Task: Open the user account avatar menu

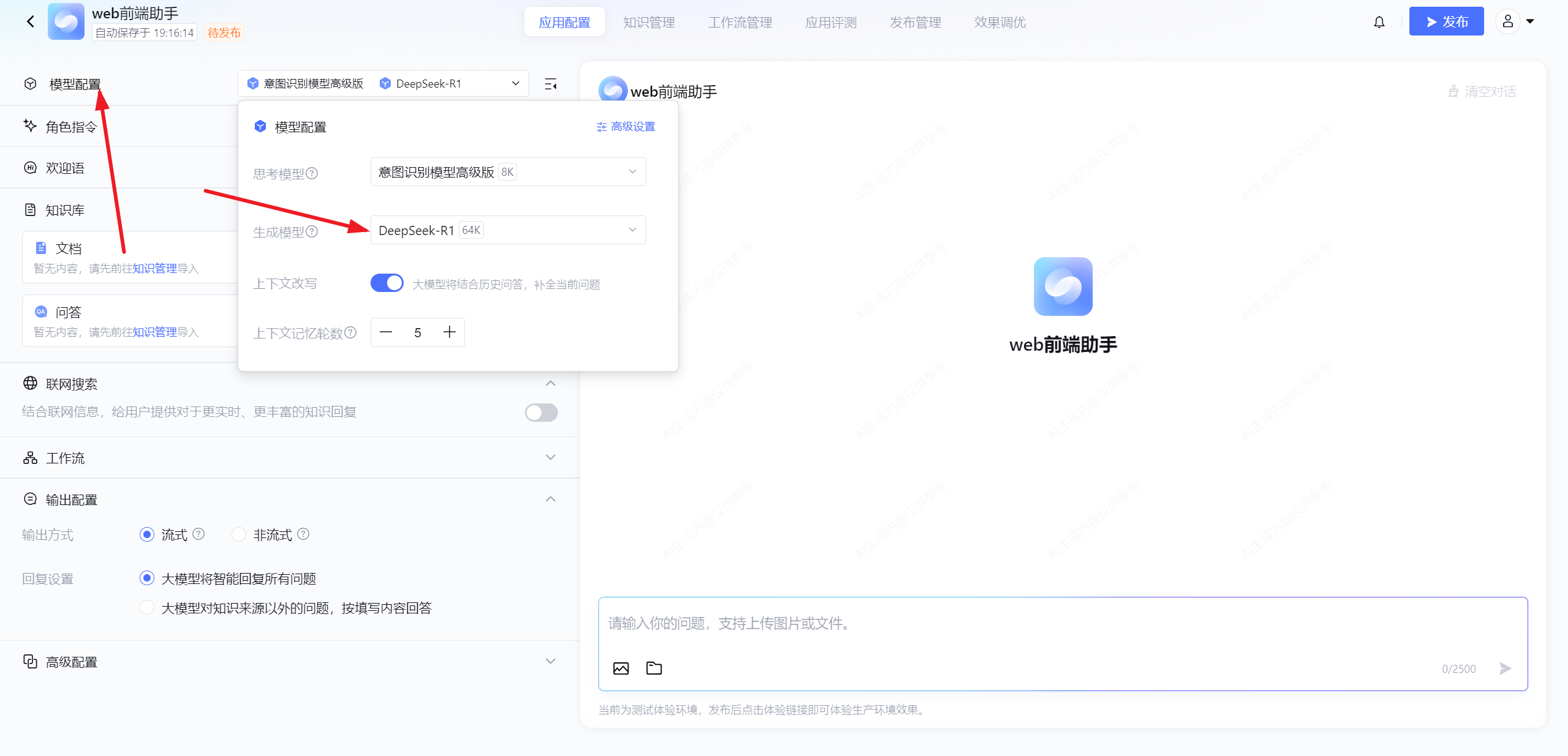Action: point(1507,21)
